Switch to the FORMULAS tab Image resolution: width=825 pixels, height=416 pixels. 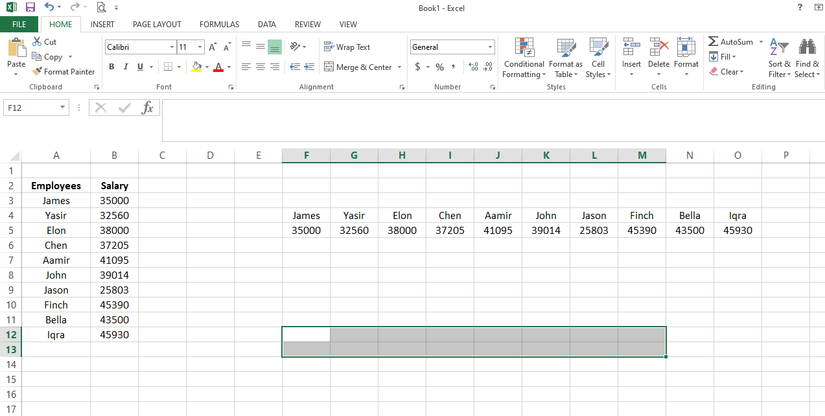[x=218, y=24]
